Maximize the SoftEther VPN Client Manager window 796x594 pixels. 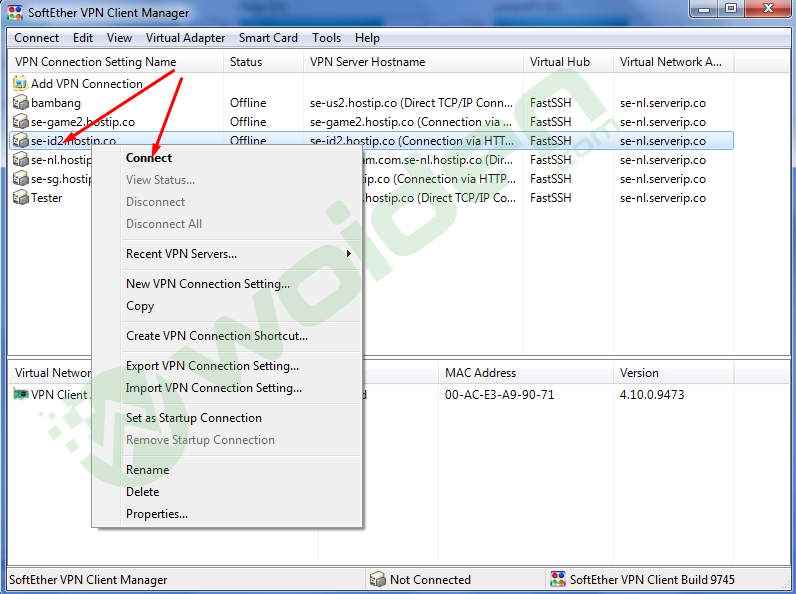pyautogui.click(x=731, y=9)
